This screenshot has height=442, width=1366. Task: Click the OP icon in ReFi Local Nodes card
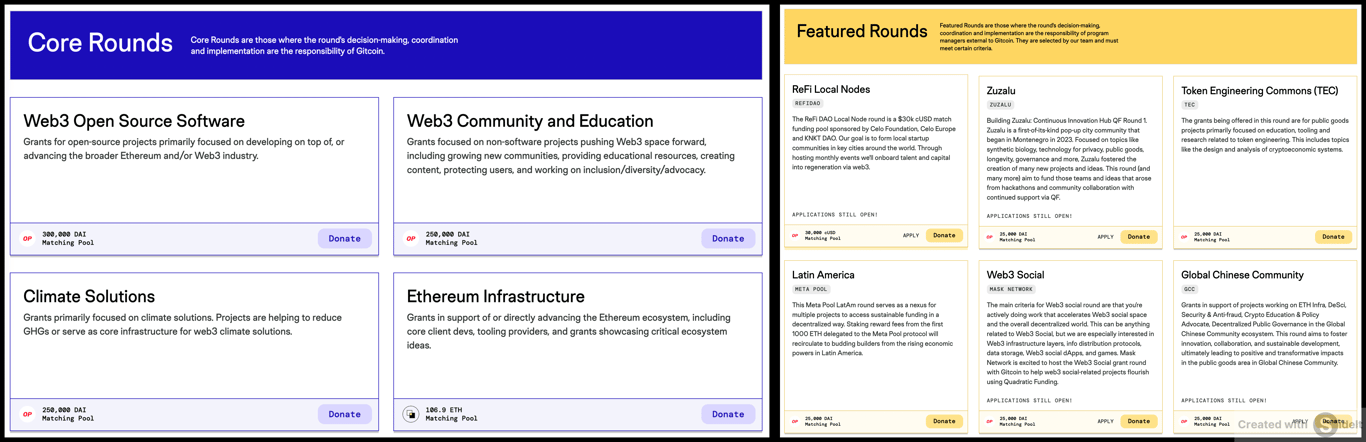point(795,236)
